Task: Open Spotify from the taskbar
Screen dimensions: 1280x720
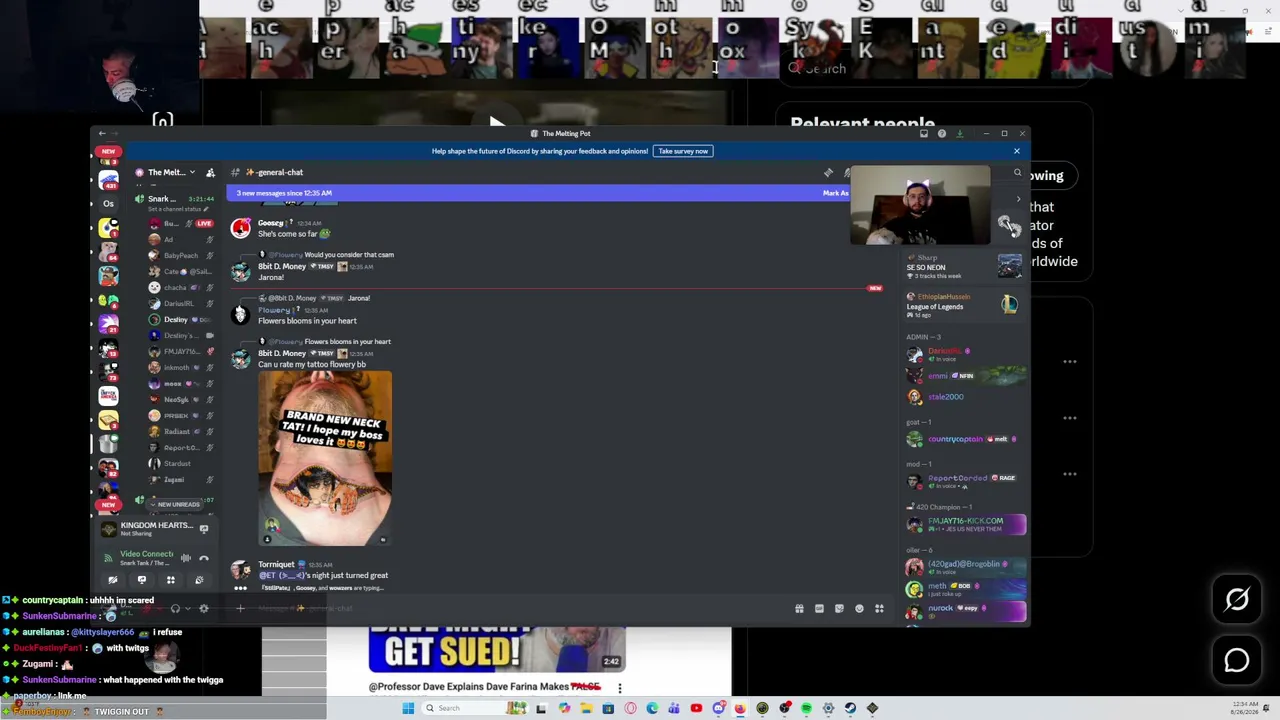Action: 806,708
